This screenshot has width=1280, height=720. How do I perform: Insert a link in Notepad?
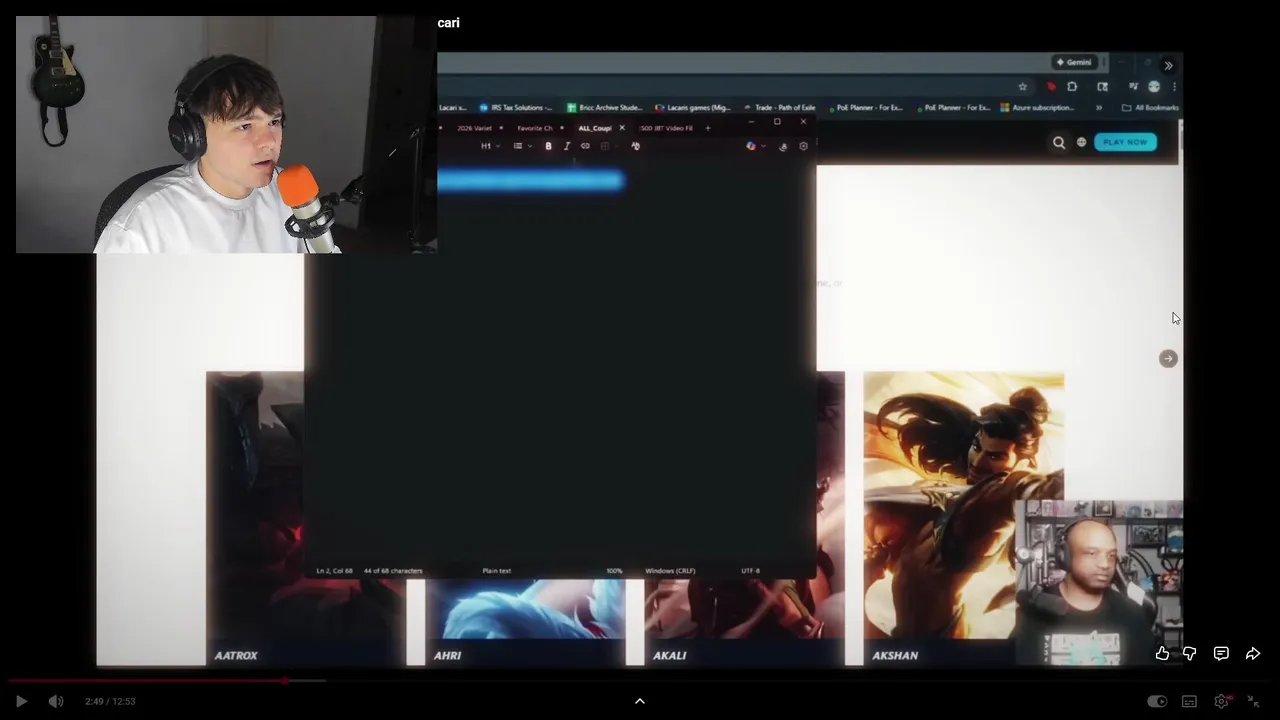coord(585,146)
